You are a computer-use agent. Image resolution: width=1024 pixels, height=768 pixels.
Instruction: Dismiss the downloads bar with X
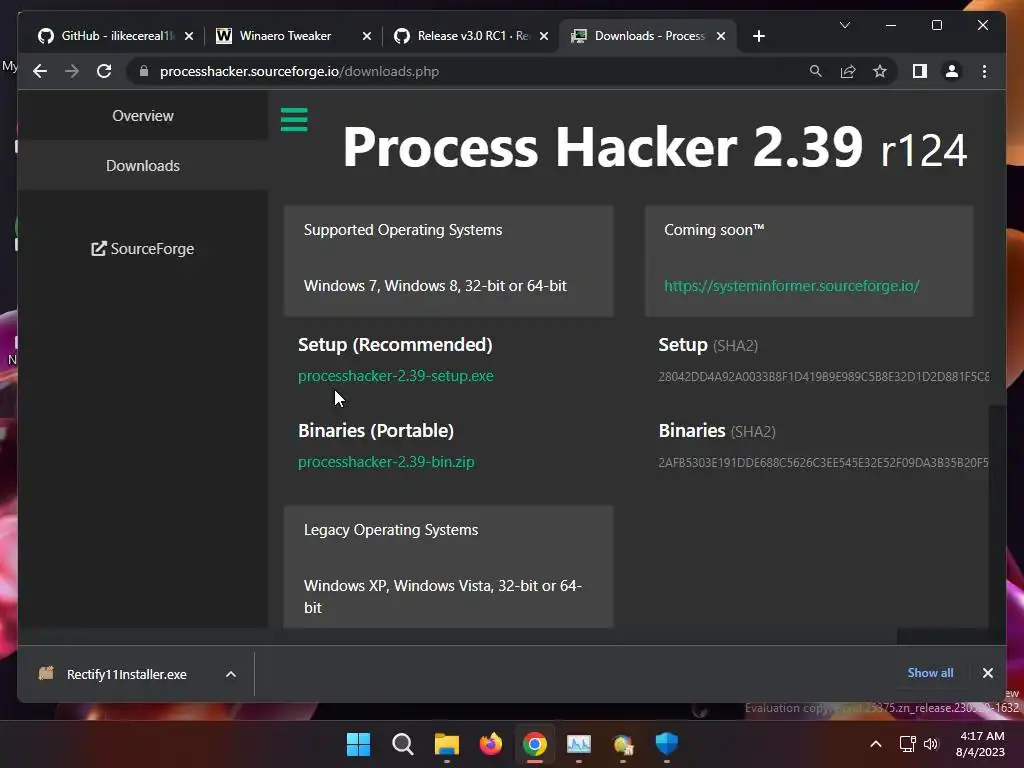pos(987,673)
